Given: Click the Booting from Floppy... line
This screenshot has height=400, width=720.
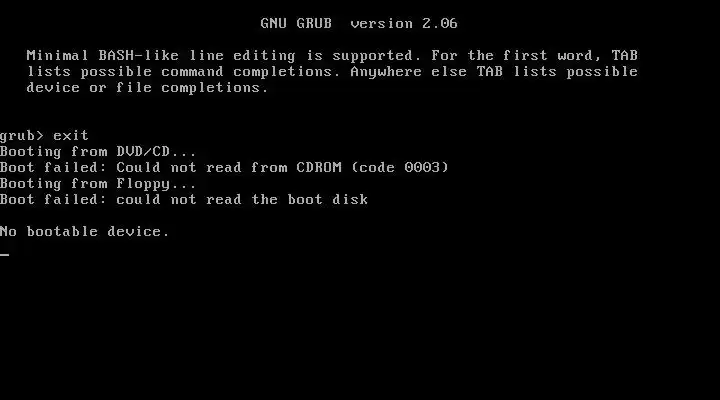Looking at the screenshot, I should 98,184.
